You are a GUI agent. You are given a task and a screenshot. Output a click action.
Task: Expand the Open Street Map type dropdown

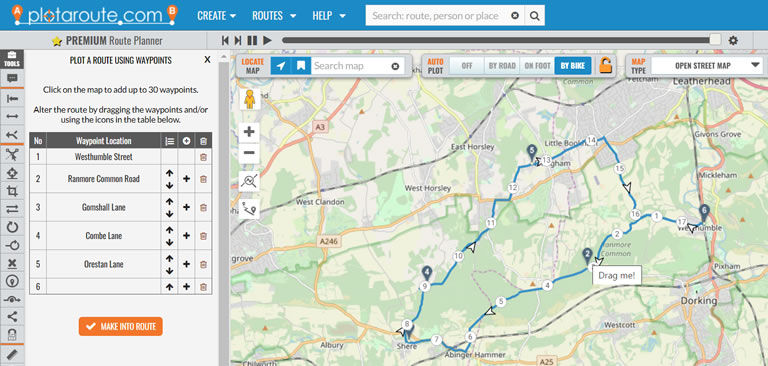pos(707,66)
